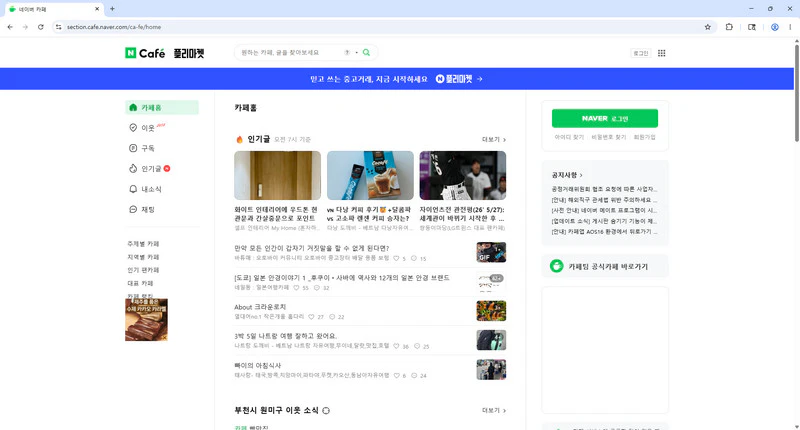Click the chocolate advertisement image in sidebar
This screenshot has width=800, height=430.
coord(146,319)
